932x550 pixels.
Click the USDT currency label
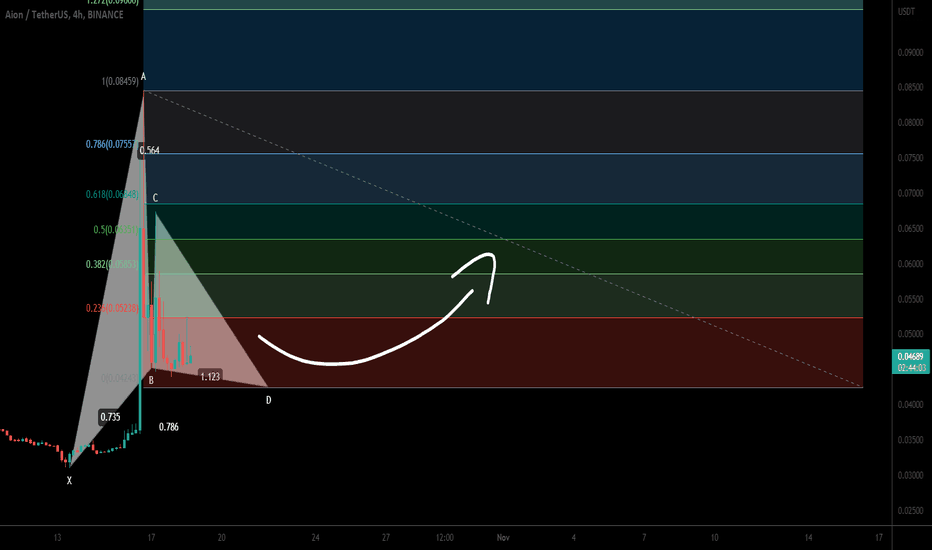pos(906,11)
